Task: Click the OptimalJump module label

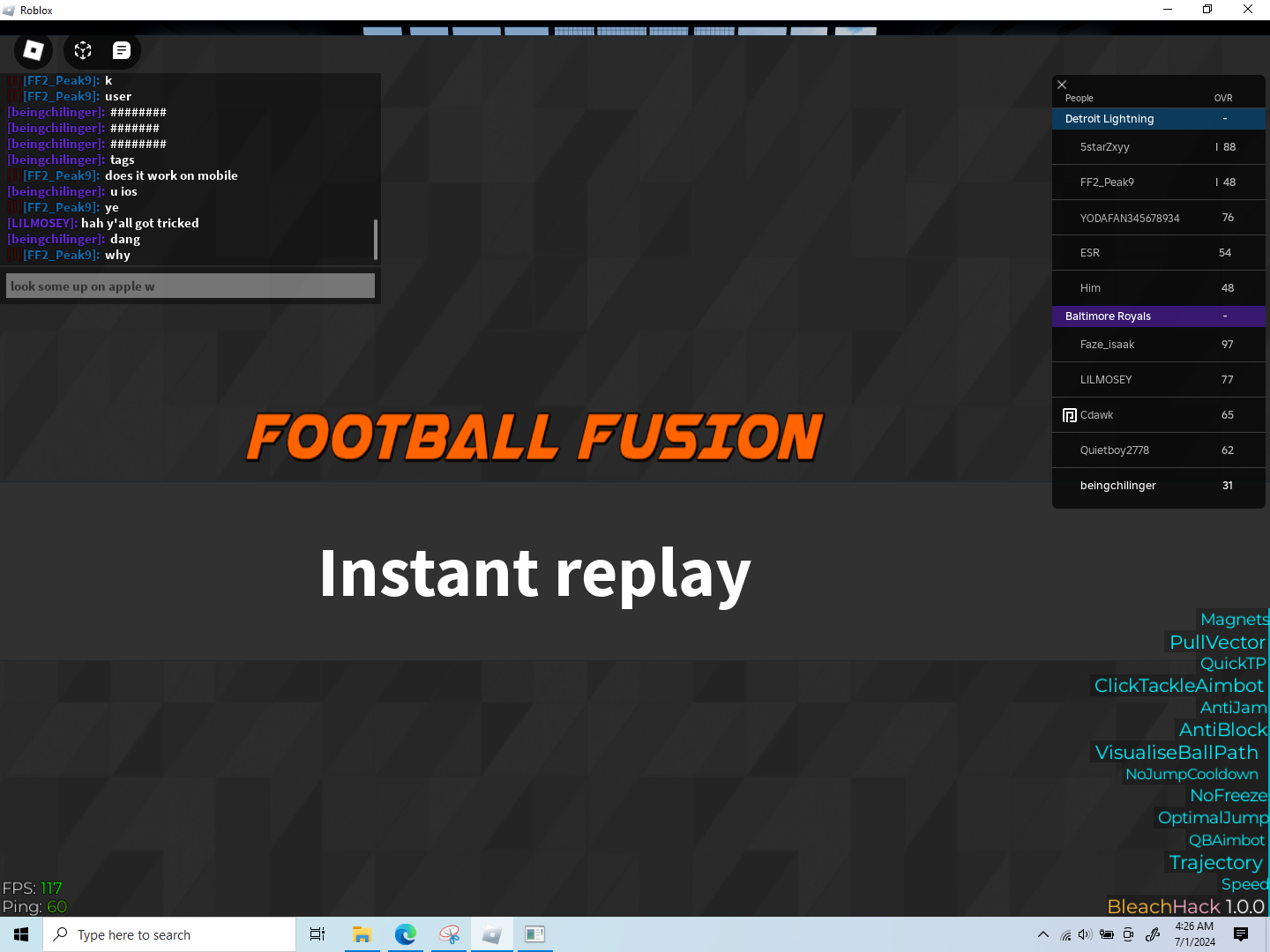Action: pyautogui.click(x=1213, y=818)
